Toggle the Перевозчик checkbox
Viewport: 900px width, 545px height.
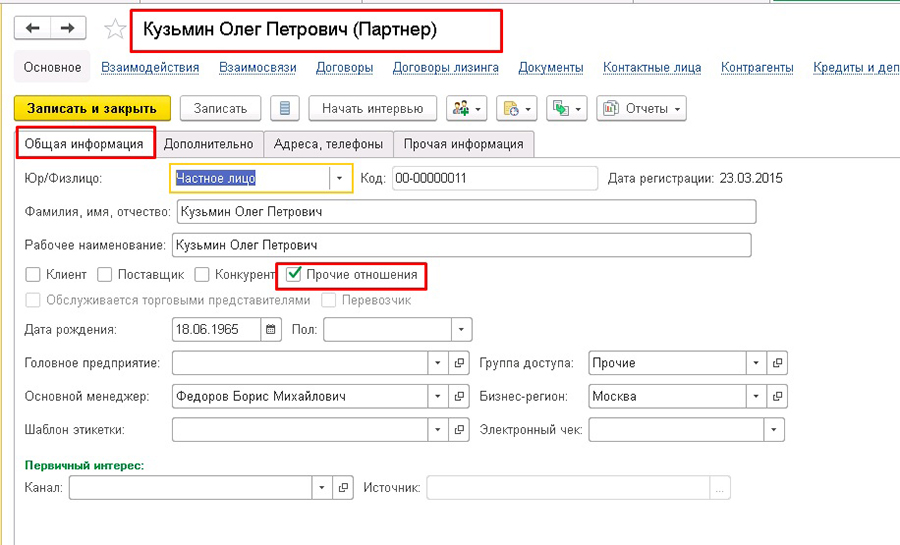(x=328, y=300)
